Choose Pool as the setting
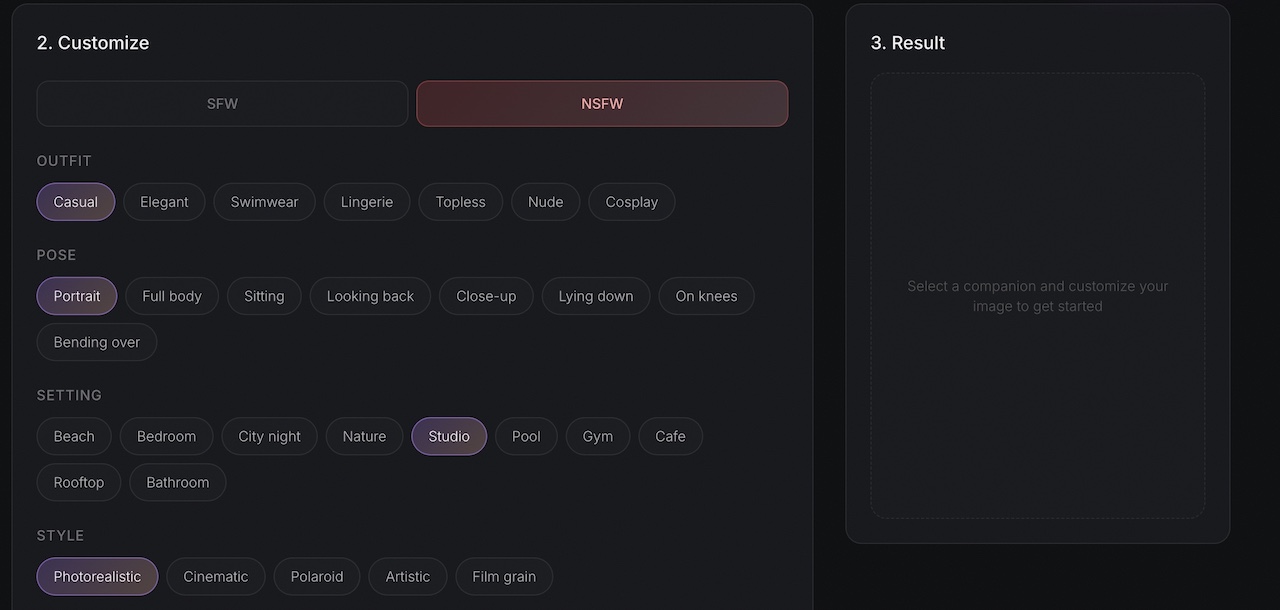The width and height of the screenshot is (1280, 610). pos(526,436)
